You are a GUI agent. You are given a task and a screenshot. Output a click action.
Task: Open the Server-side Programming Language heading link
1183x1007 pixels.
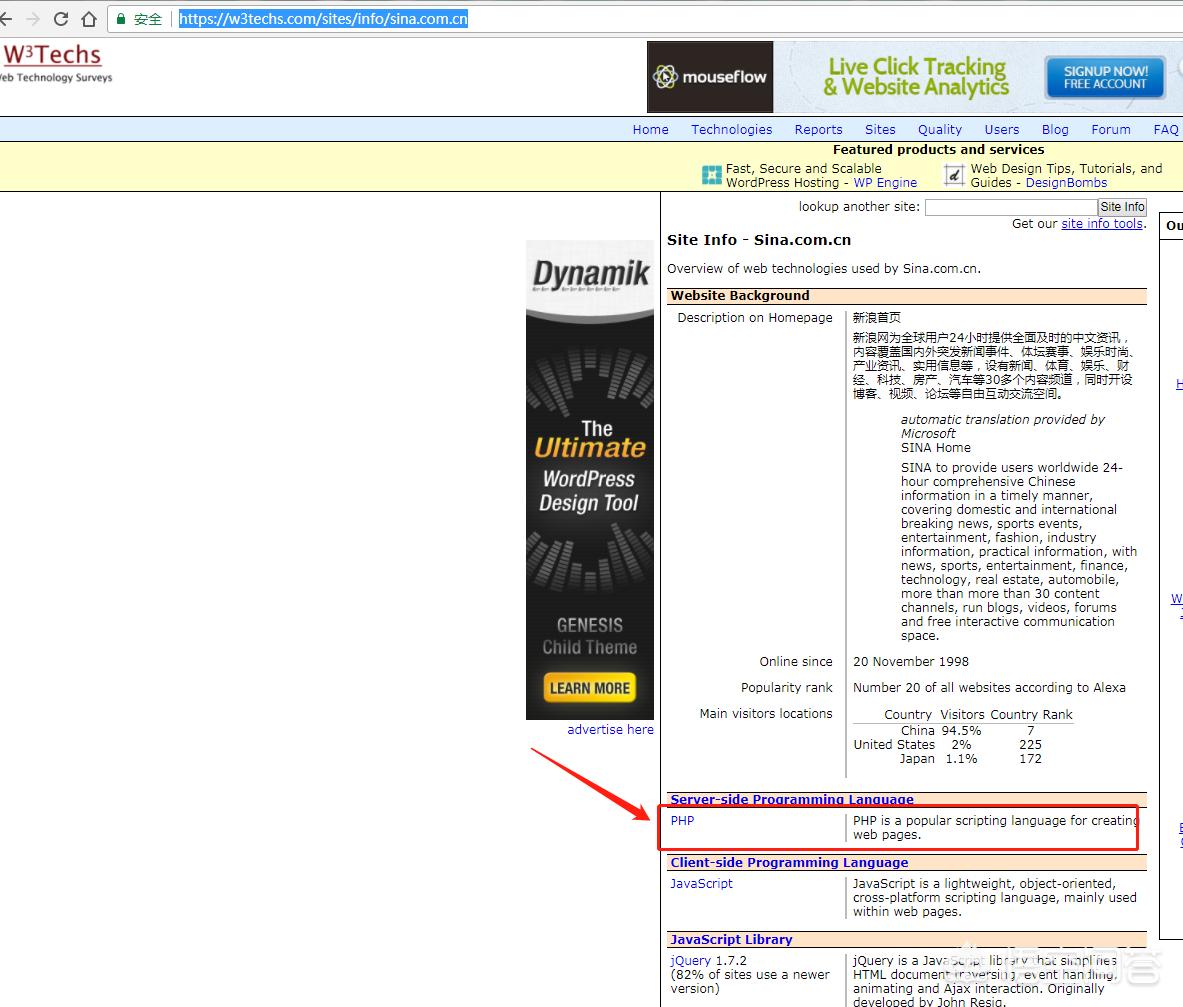pos(792,800)
